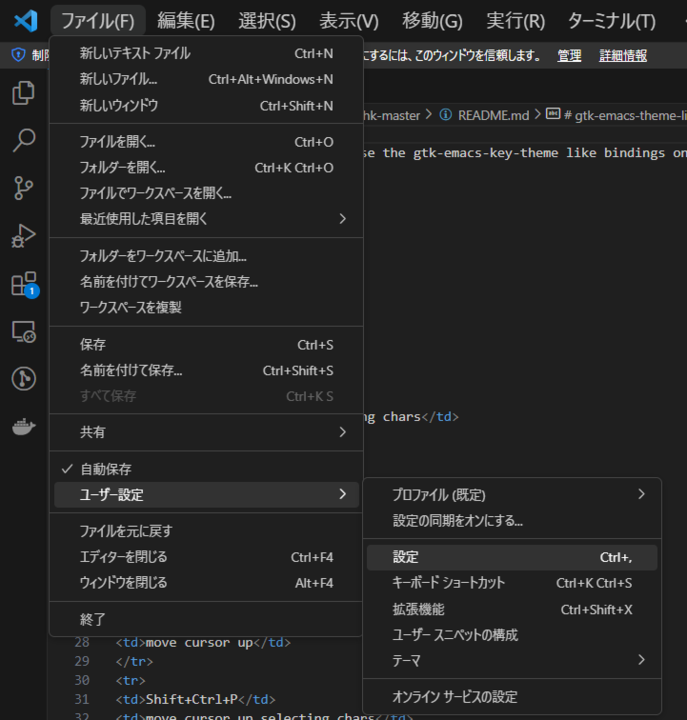
Task: Open the 選択(S) menu
Action: pyautogui.click(x=267, y=21)
